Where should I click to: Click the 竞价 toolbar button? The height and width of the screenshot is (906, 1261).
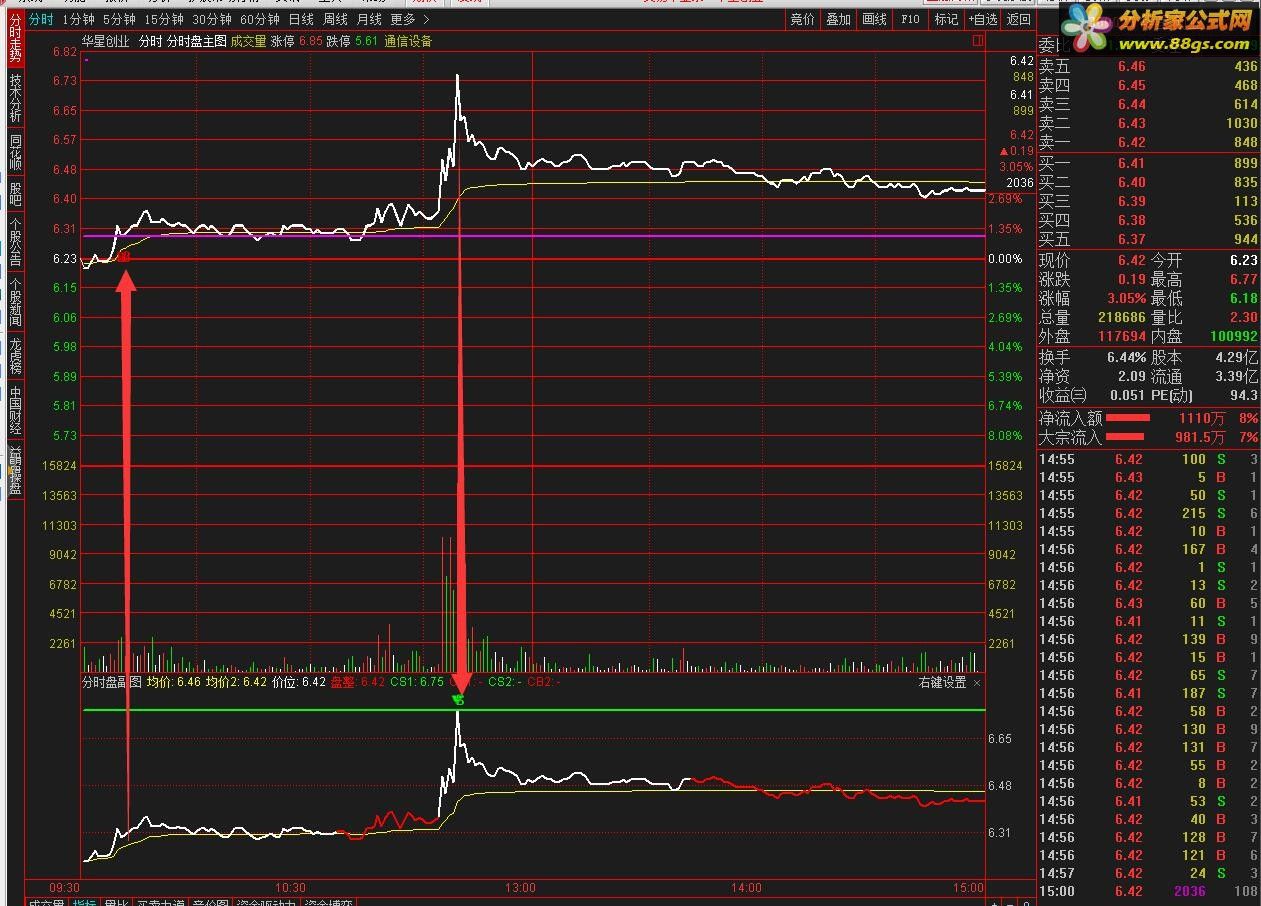pos(802,19)
